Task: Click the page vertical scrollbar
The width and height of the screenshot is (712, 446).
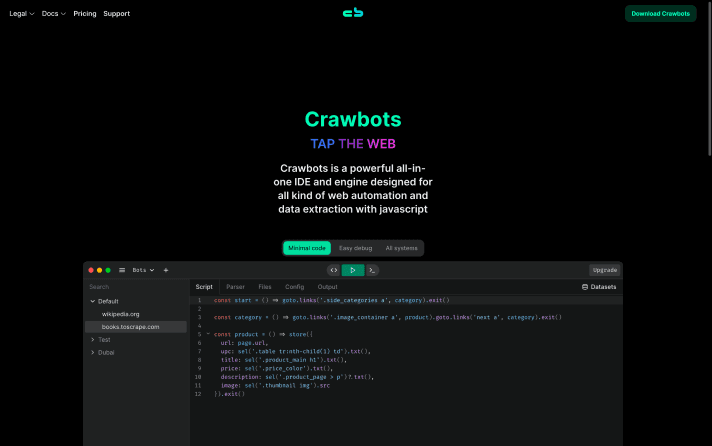Action: [x=709, y=78]
